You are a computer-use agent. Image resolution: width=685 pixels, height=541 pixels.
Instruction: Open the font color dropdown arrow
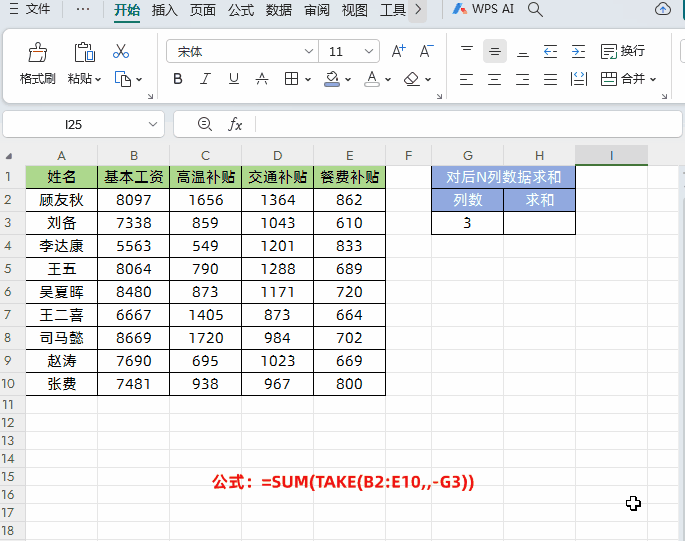click(x=387, y=80)
